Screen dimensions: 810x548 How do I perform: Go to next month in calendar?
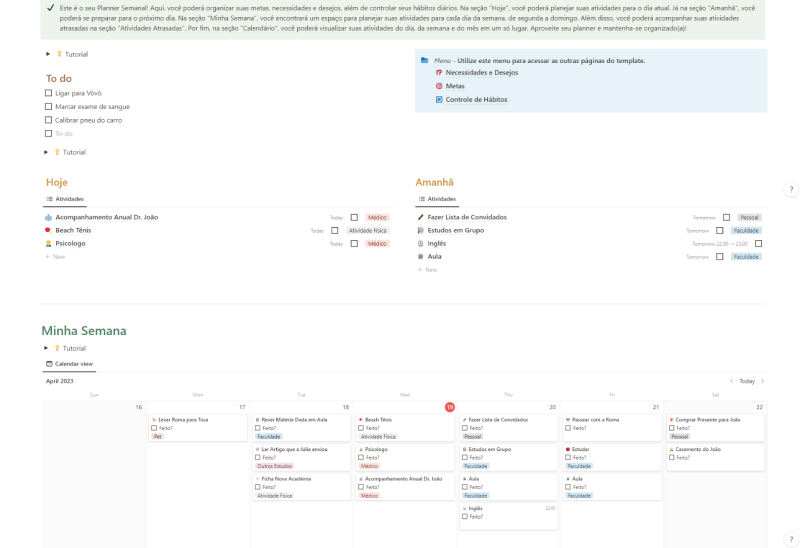763,381
